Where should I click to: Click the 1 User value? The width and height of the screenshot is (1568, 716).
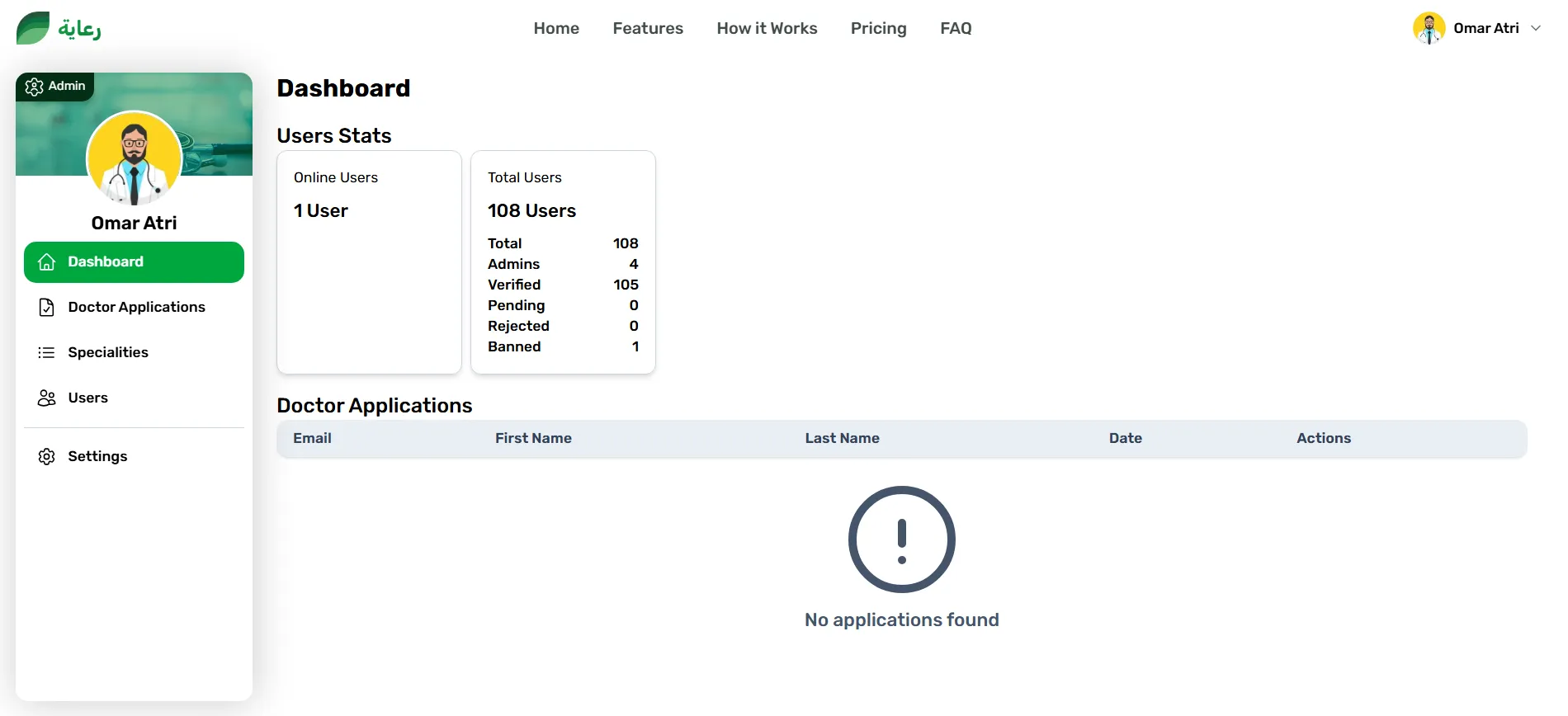click(321, 210)
